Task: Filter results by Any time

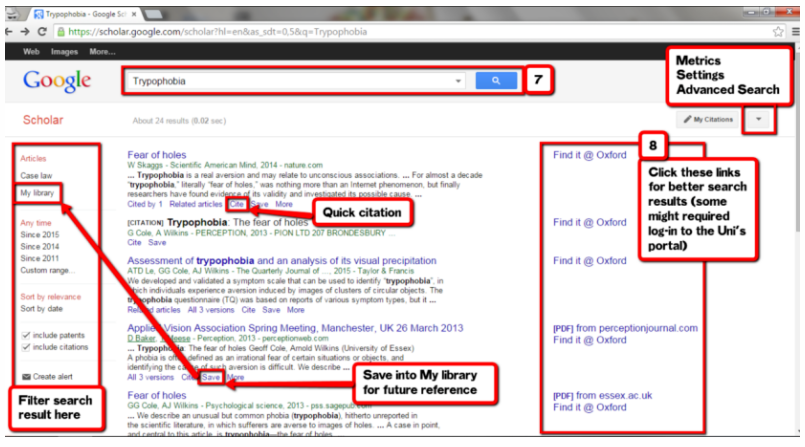Action: pyautogui.click(x=36, y=223)
